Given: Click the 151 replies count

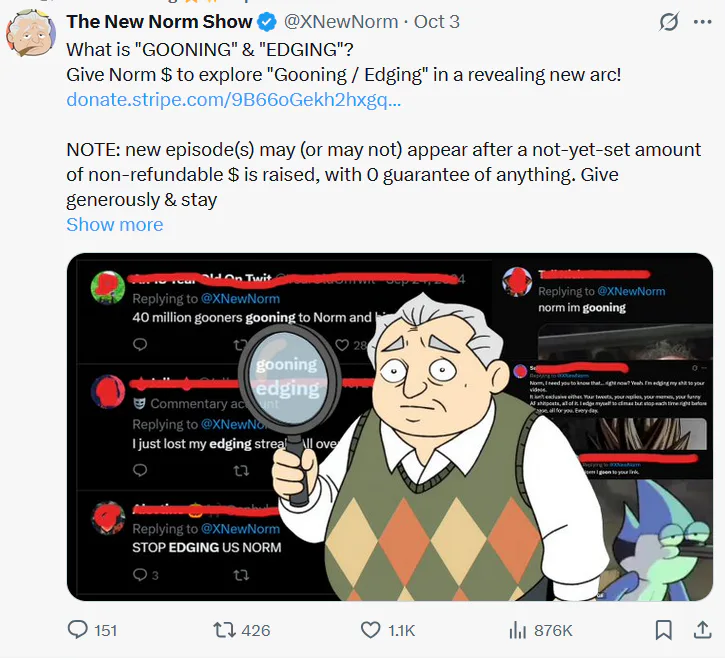Looking at the screenshot, I should [105, 630].
